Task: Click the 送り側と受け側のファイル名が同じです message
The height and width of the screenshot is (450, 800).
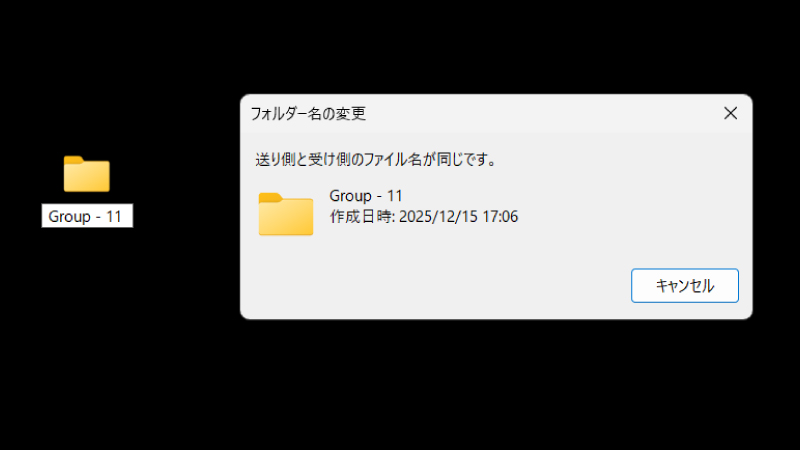Action: pyautogui.click(x=377, y=160)
